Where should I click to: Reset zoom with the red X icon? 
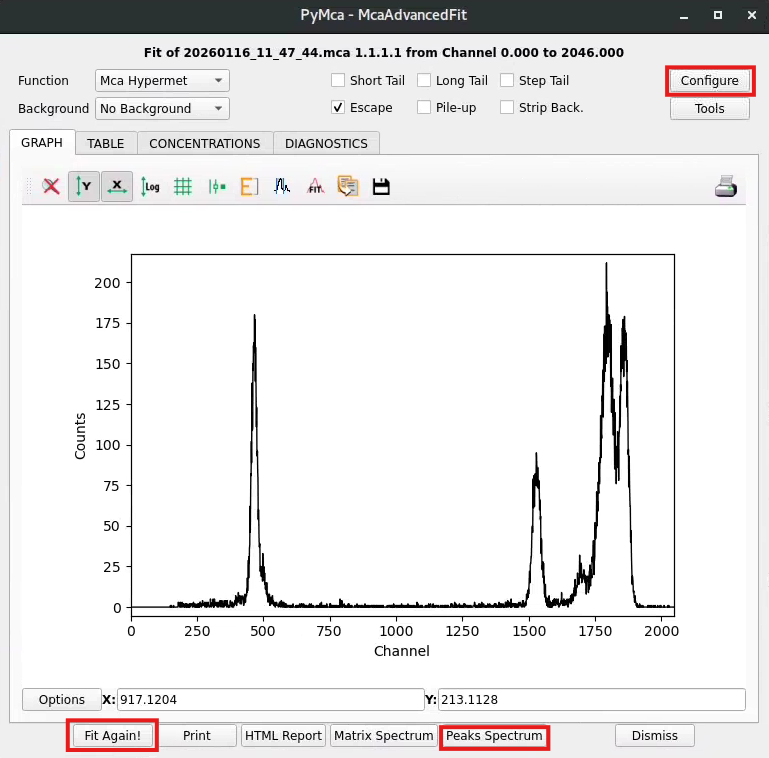click(x=51, y=187)
